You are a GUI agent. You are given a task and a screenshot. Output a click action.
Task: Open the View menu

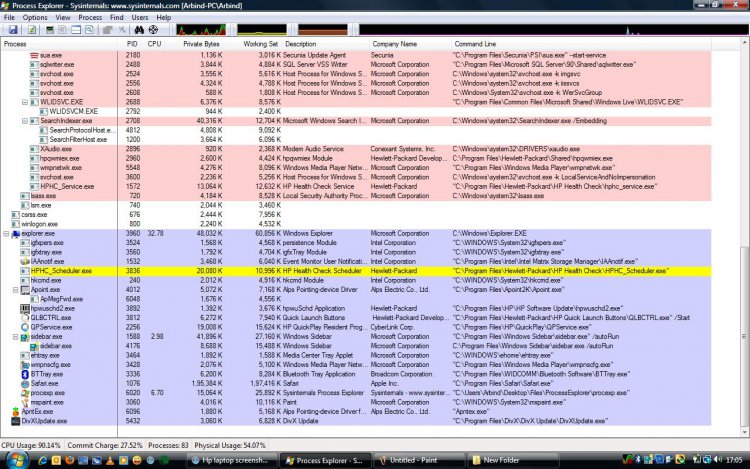[63, 17]
